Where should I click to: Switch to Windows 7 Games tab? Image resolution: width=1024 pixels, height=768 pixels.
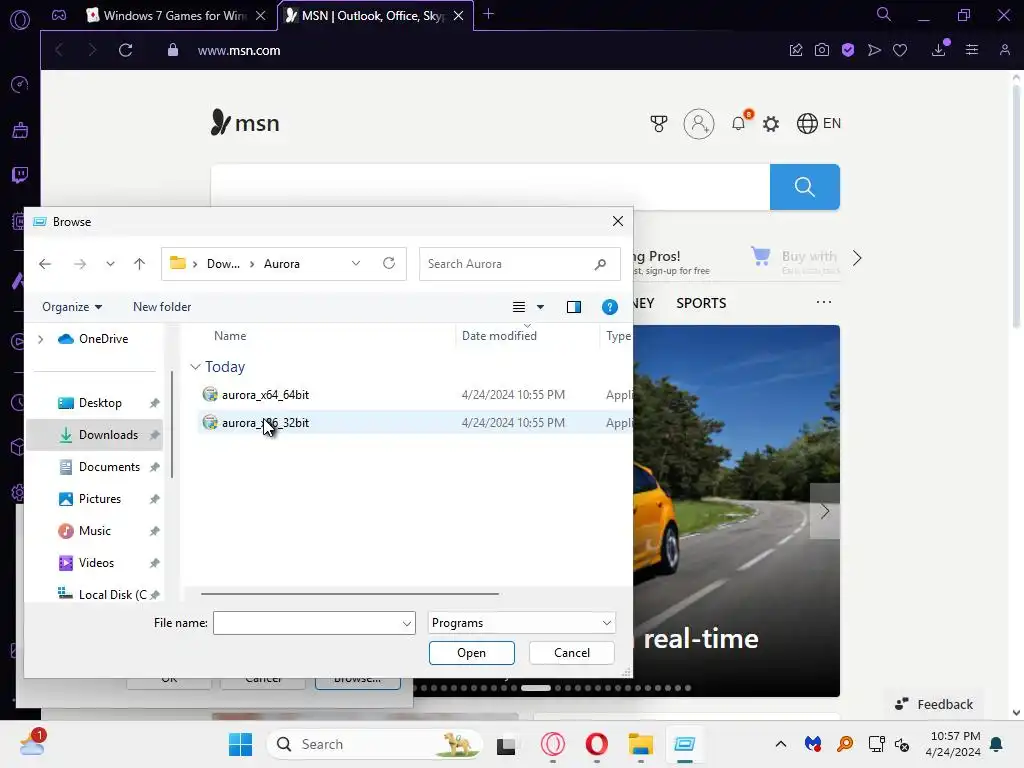[175, 16]
